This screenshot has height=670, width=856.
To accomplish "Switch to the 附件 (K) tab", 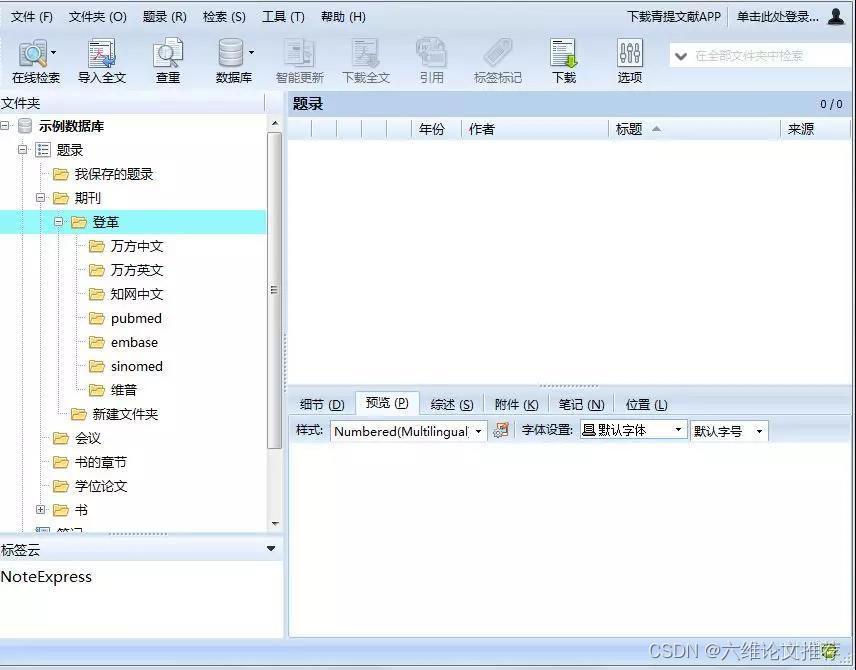I will 516,405.
